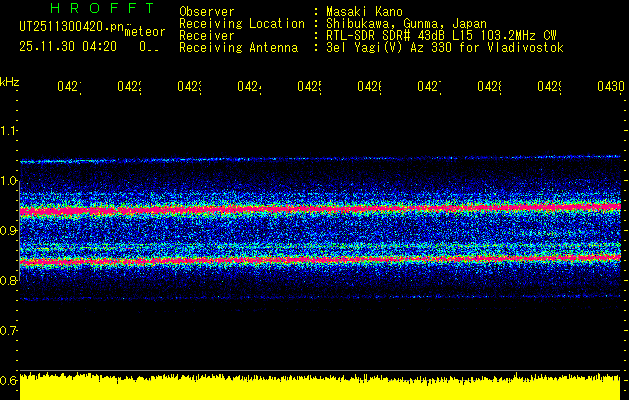Viewport: 629px width, 400px height.
Task: Click the observer name Masaki Kano
Action: tap(365, 11)
